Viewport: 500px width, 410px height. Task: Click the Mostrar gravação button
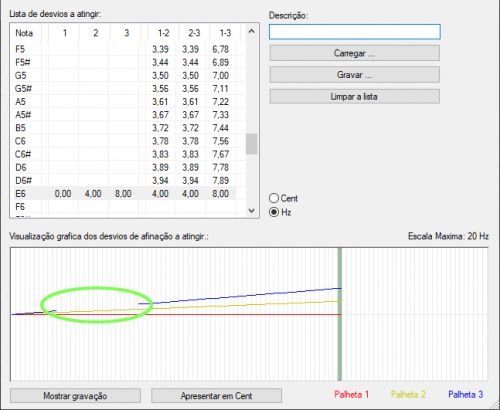click(x=75, y=396)
